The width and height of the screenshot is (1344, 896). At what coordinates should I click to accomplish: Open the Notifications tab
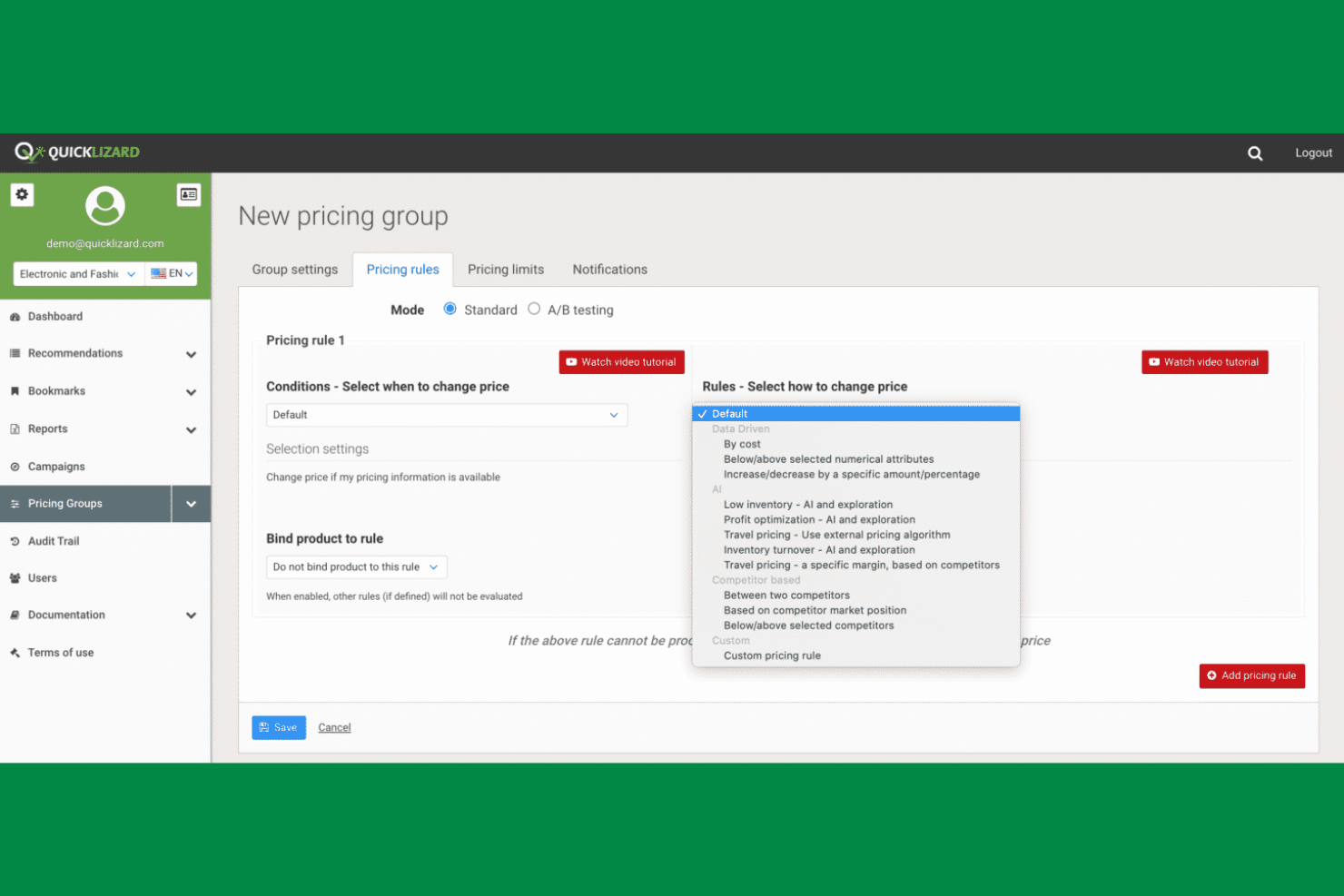coord(609,269)
